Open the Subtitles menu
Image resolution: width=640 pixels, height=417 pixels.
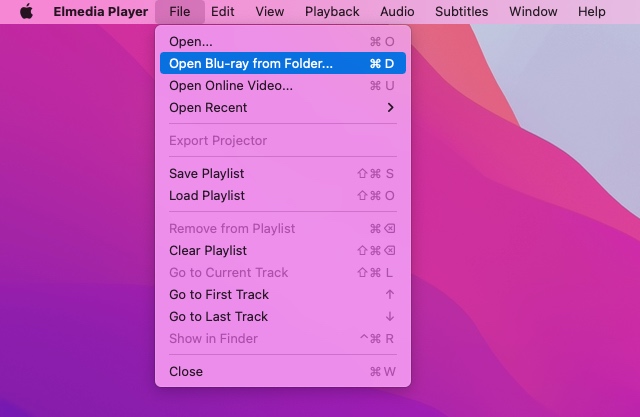coord(461,12)
